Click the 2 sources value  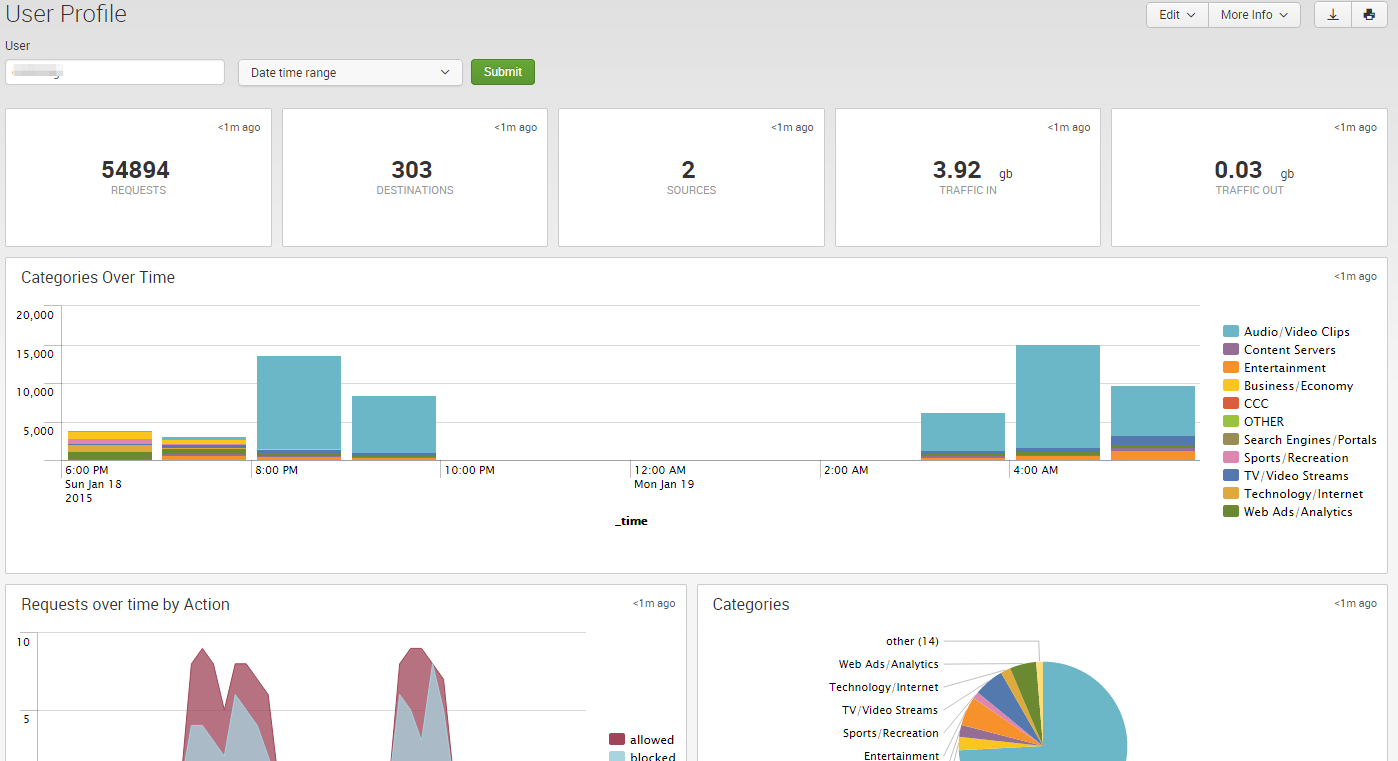point(689,170)
